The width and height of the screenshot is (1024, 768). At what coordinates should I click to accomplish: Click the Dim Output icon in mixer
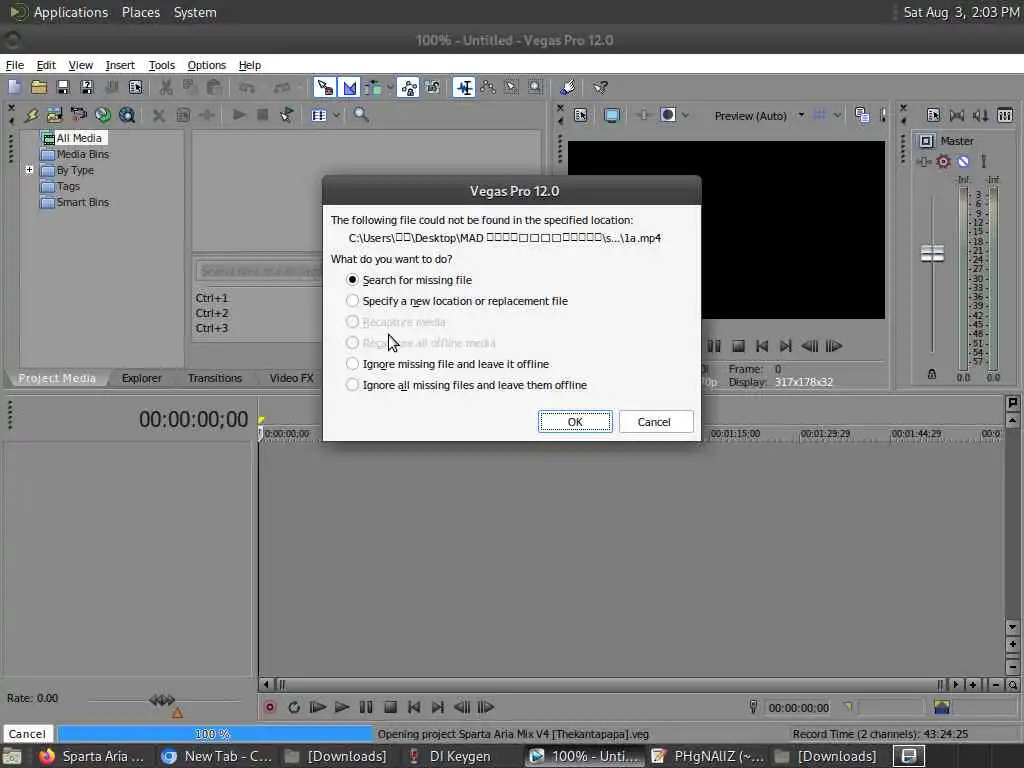[x=980, y=116]
